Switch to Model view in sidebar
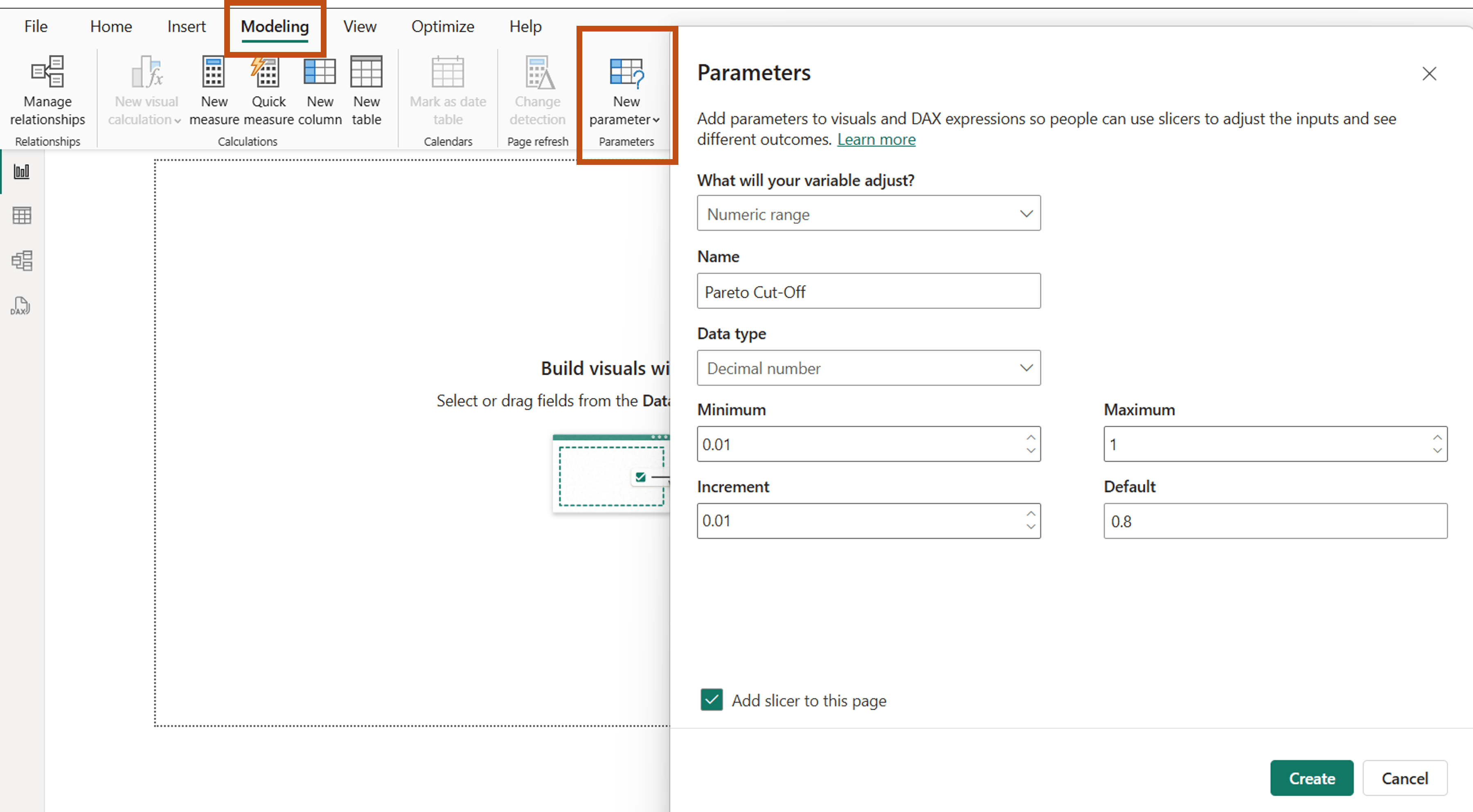 click(x=22, y=261)
